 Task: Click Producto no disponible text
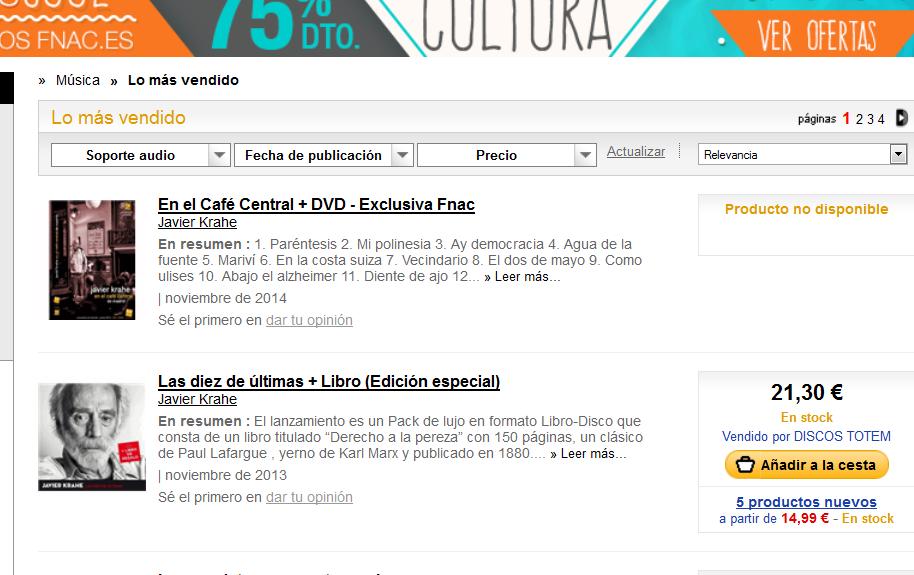[806, 209]
